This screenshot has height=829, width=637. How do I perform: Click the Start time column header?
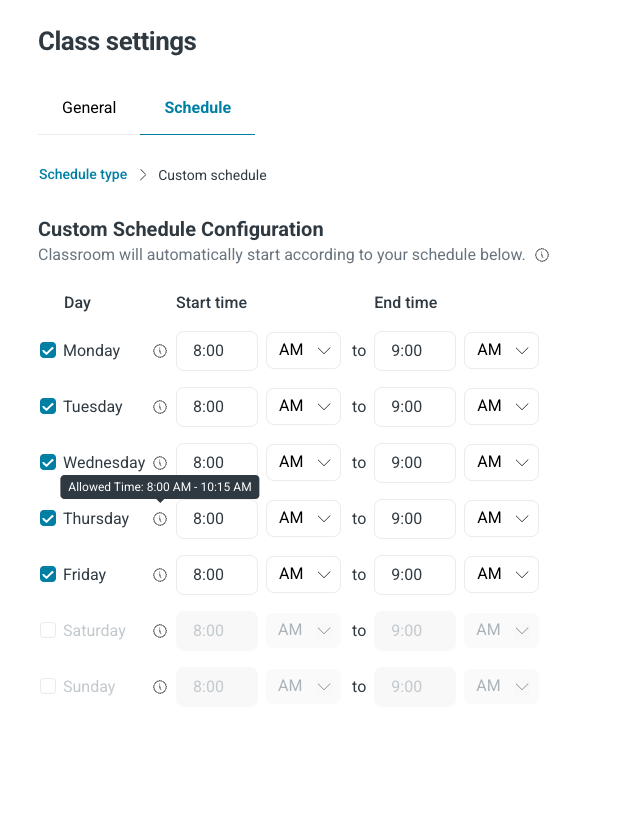click(211, 302)
